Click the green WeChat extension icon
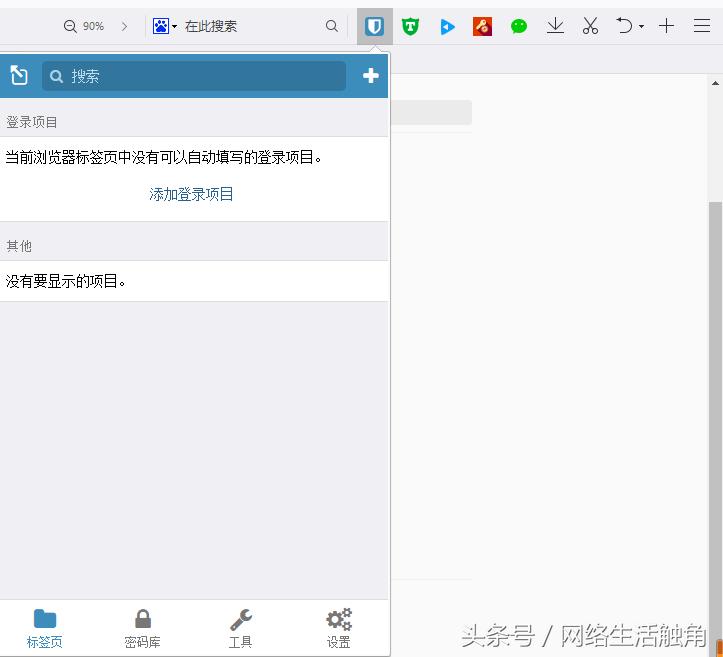 pyautogui.click(x=519, y=26)
